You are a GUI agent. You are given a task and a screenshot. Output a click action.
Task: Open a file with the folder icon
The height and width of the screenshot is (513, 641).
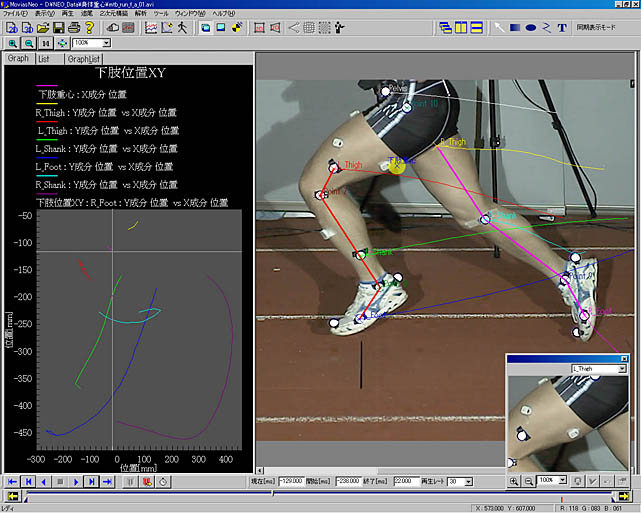coord(43,28)
